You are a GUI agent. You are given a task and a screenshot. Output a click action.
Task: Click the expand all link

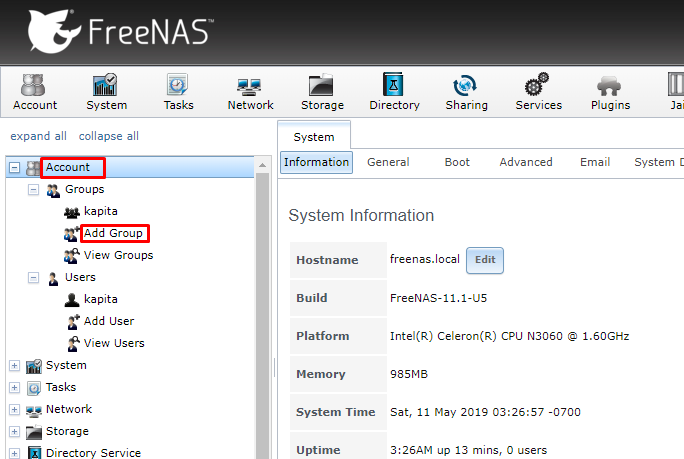click(38, 136)
